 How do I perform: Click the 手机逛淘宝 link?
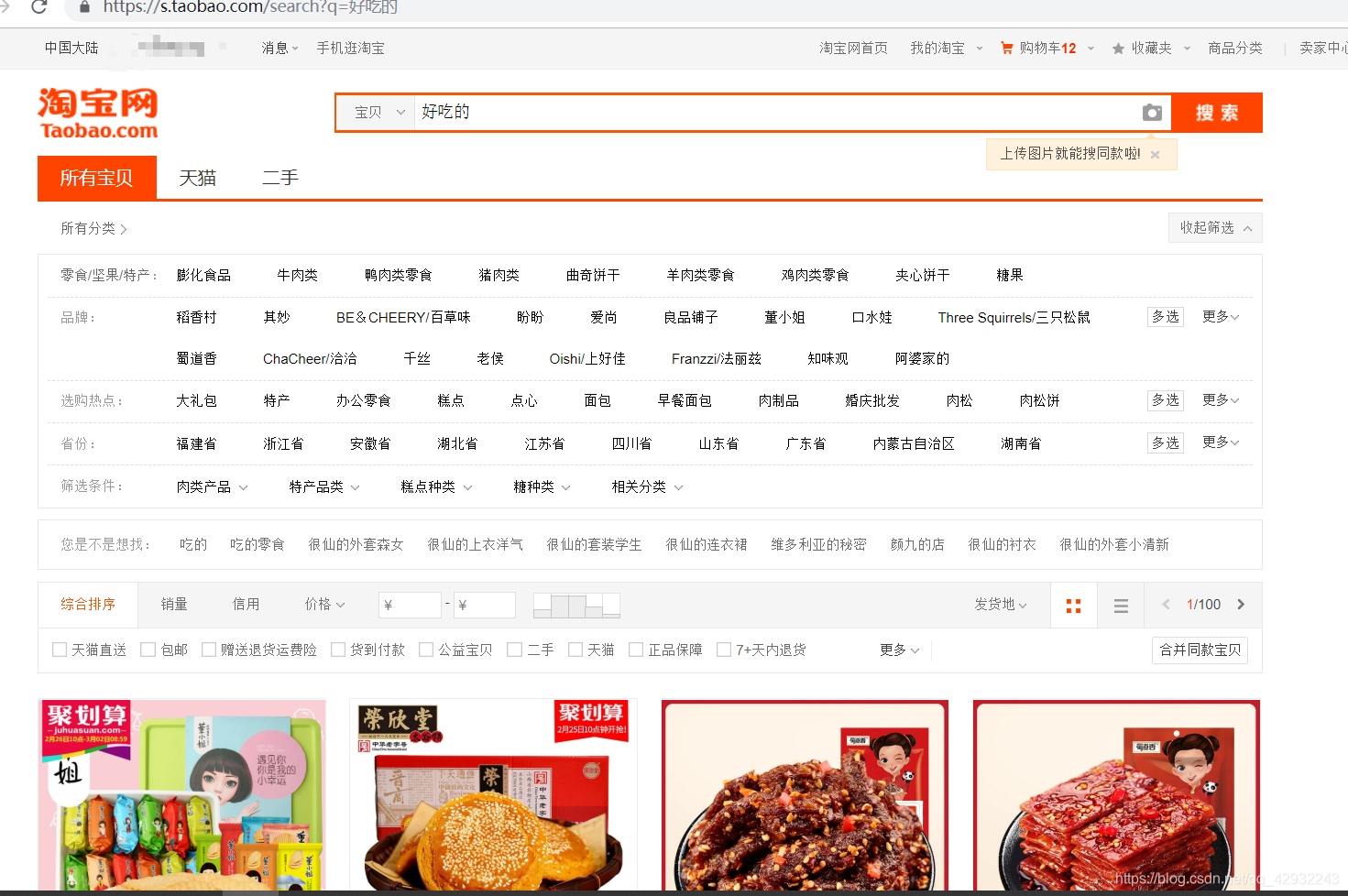click(350, 48)
